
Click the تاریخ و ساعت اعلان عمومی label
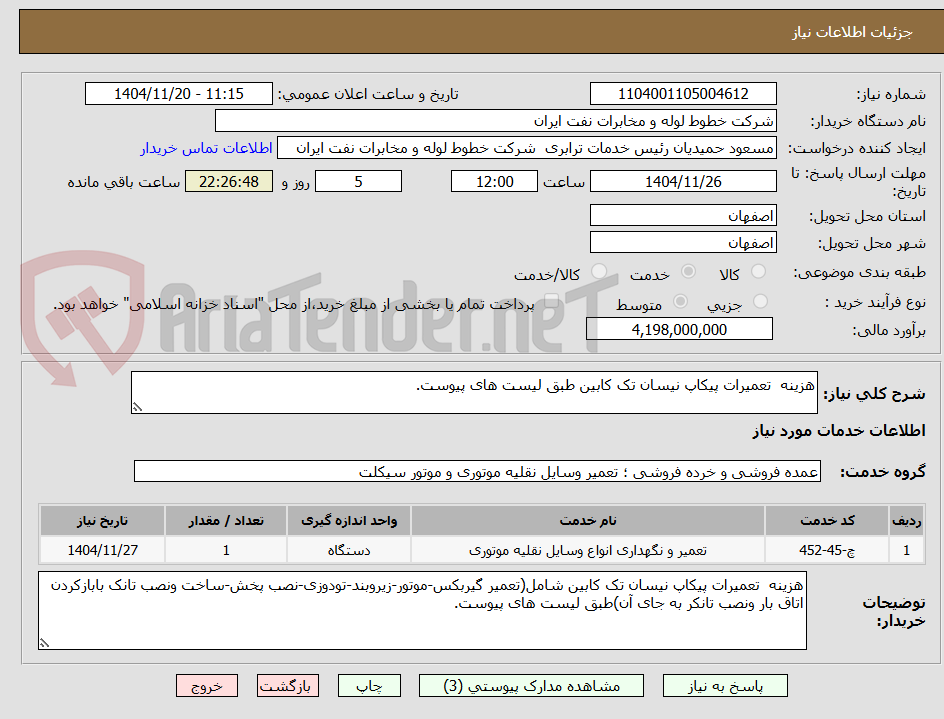368,95
